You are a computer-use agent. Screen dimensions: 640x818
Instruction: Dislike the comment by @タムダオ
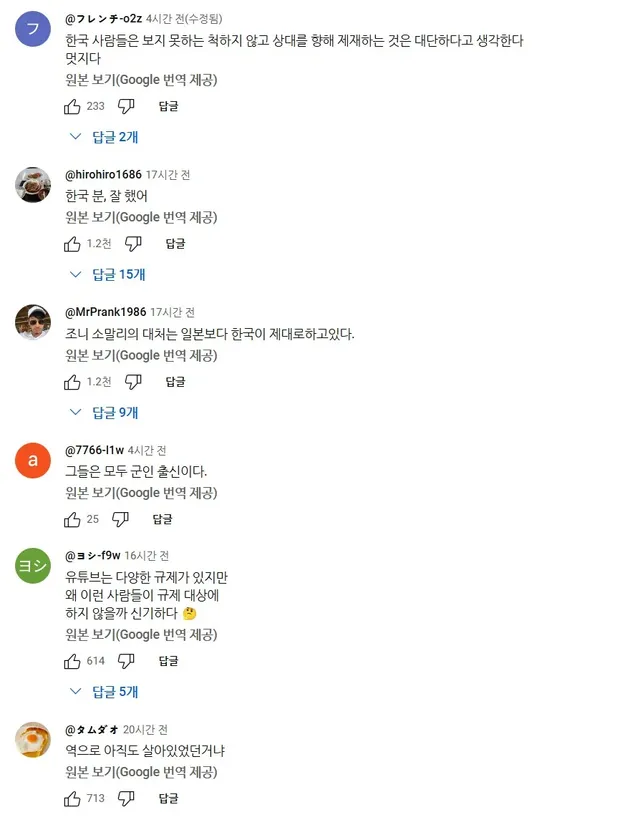127,799
